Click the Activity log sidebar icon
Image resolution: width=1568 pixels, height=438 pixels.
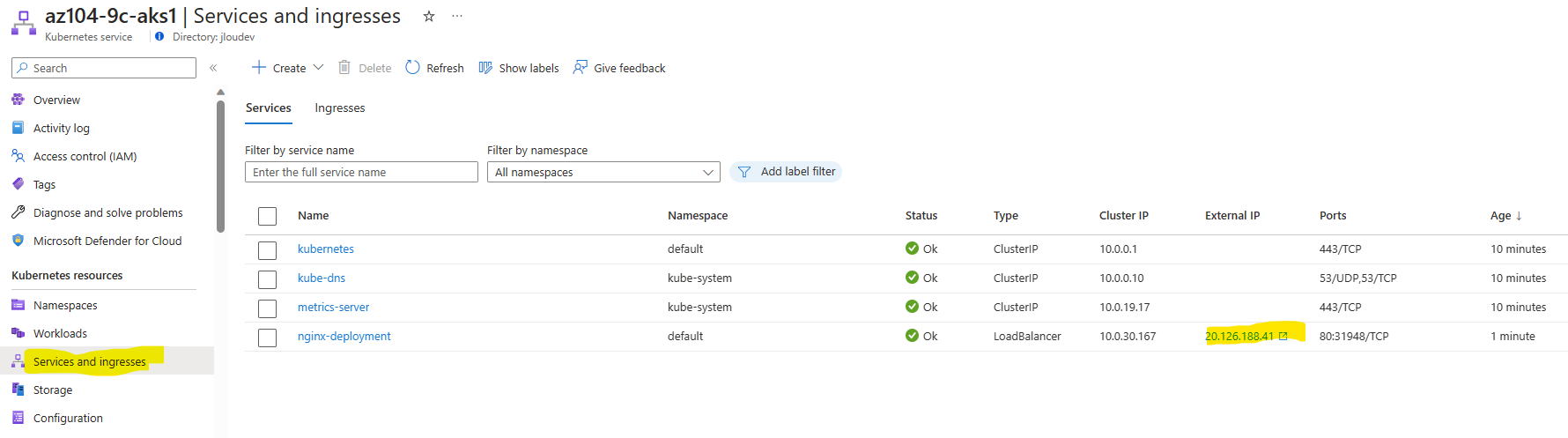click(x=18, y=128)
